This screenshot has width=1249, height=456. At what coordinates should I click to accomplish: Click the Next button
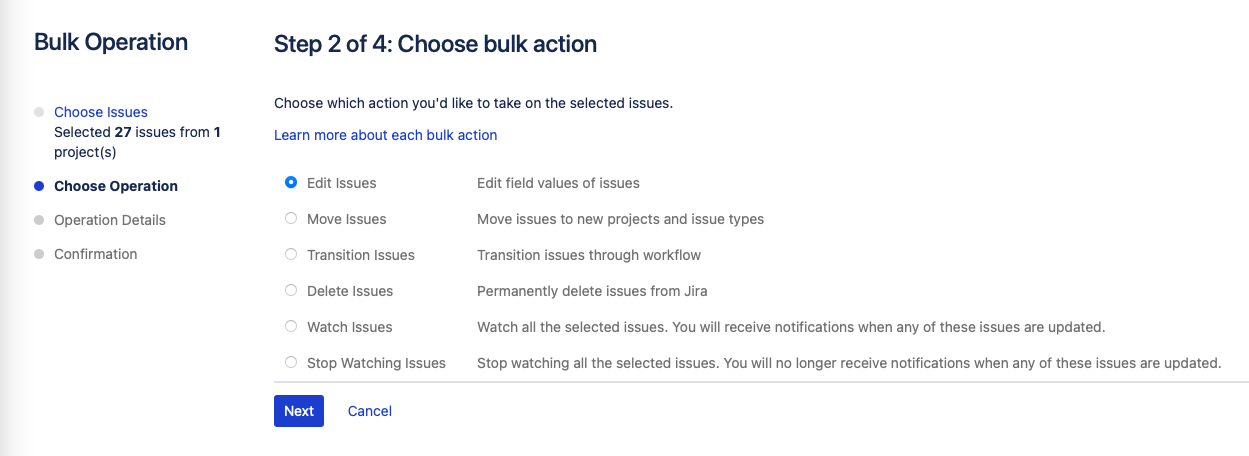[x=299, y=411]
